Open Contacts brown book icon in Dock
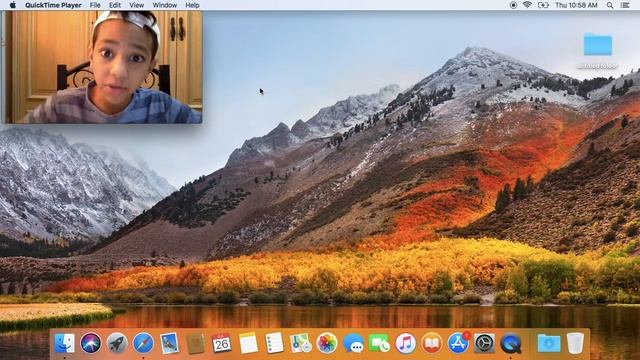This screenshot has height=360, width=640. [x=196, y=343]
